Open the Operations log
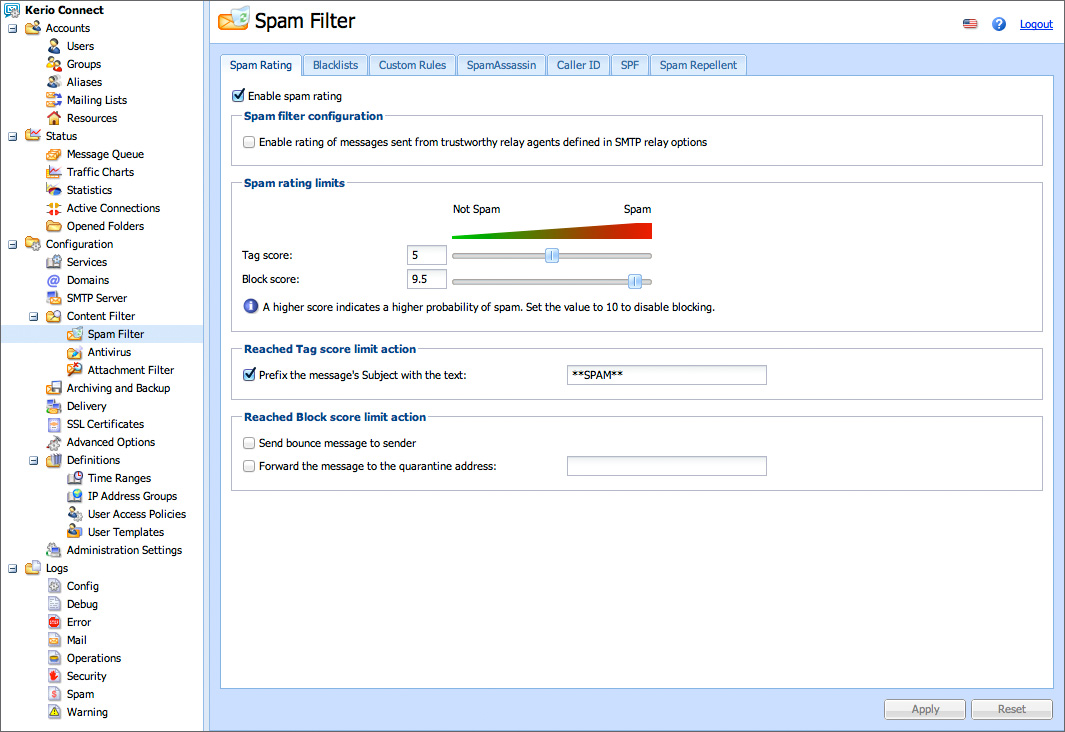Screen dimensions: 1065x732 (x=94, y=658)
